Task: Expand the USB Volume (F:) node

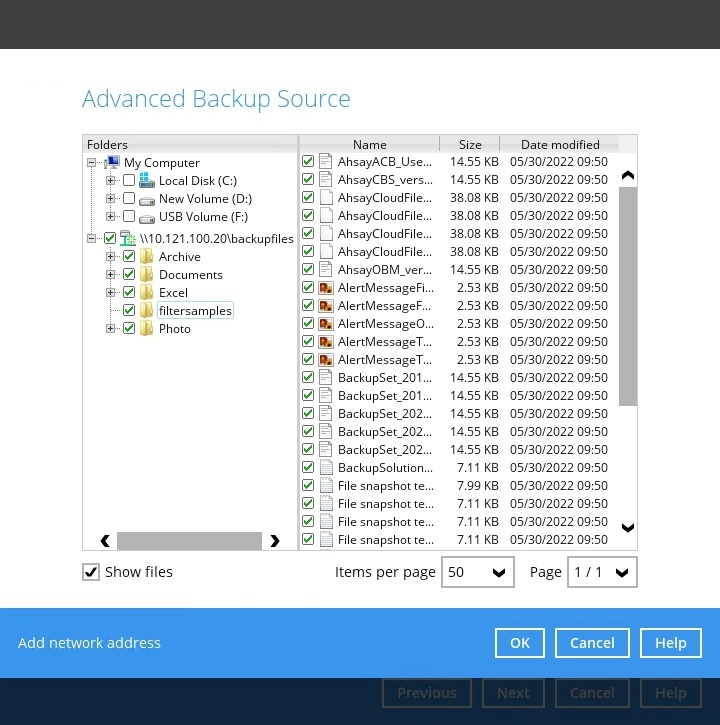Action: click(x=111, y=216)
